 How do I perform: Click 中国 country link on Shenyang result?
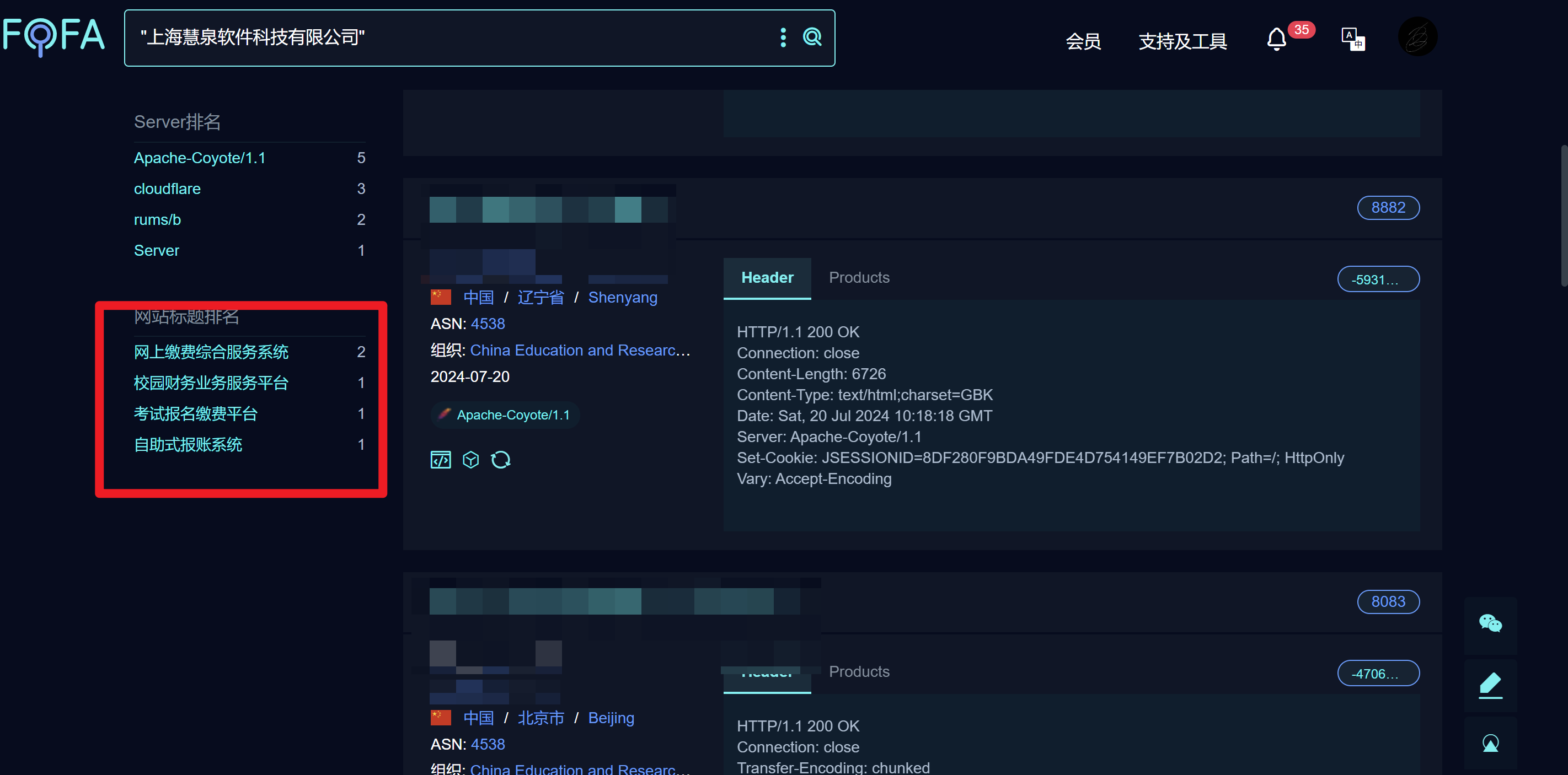478,298
